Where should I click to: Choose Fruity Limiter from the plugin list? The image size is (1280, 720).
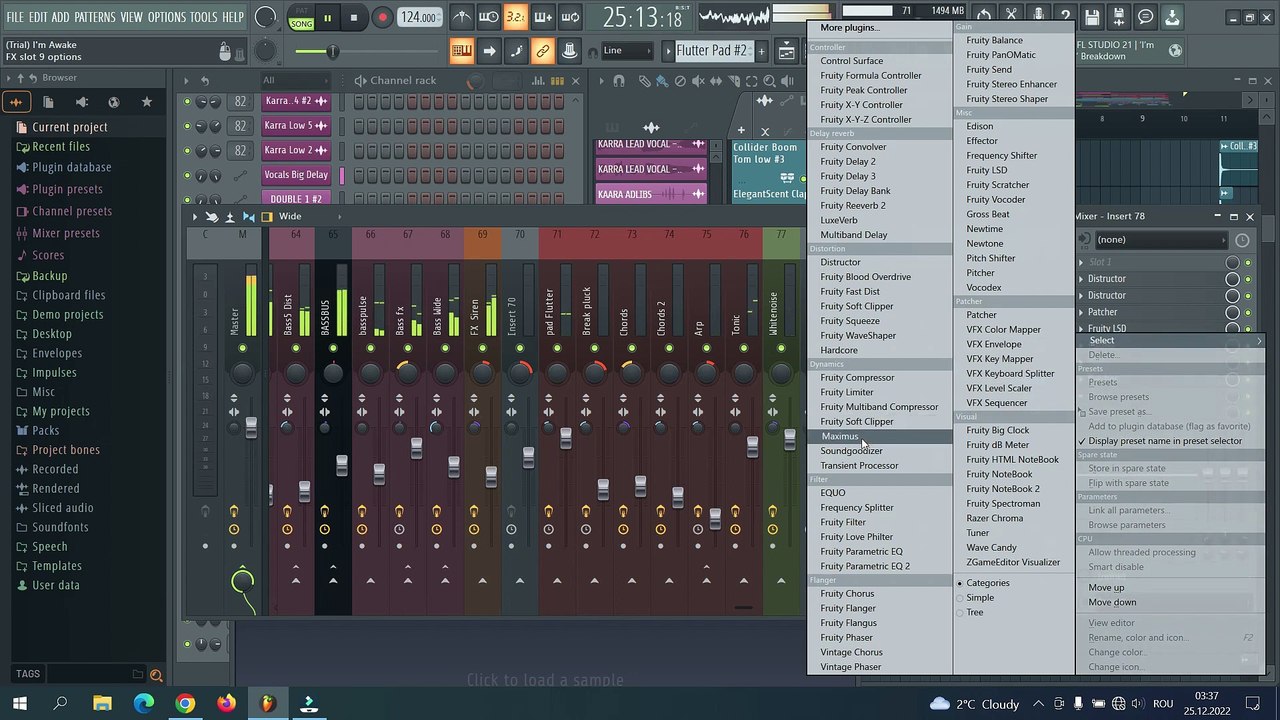point(847,392)
